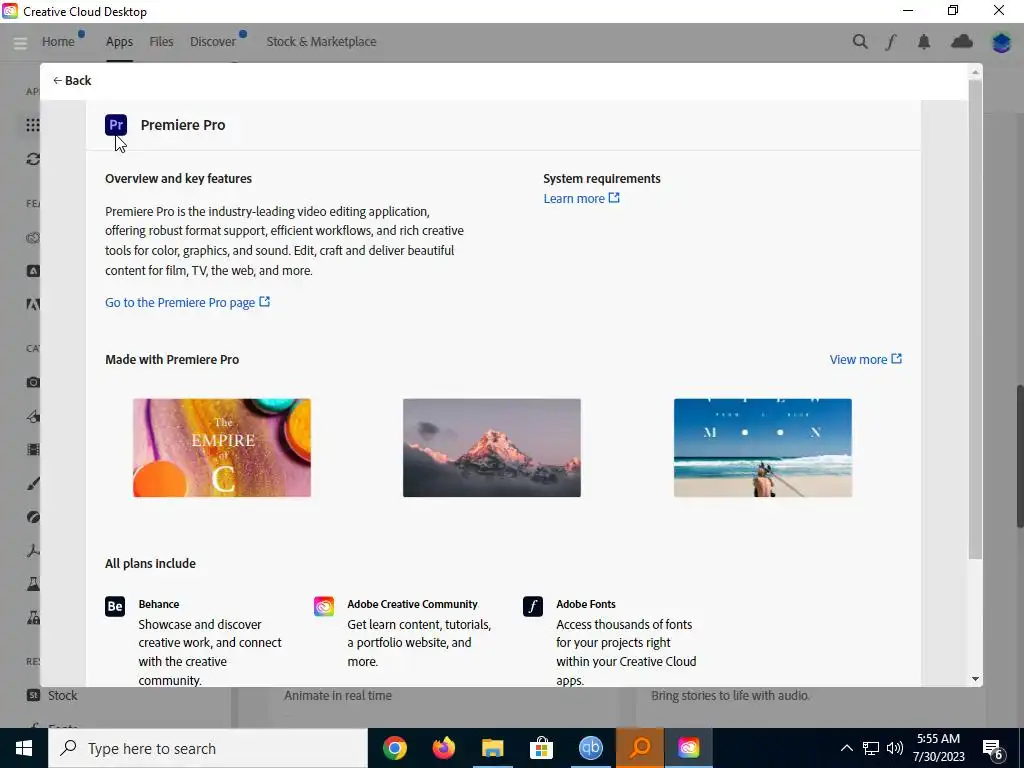Launch Google Chrome from taskbar
1024x768 pixels.
point(395,748)
